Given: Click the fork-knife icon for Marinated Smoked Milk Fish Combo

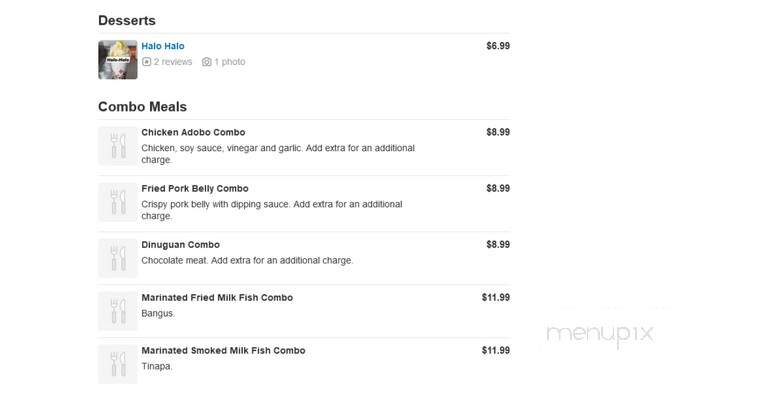Looking at the screenshot, I should (x=118, y=364).
